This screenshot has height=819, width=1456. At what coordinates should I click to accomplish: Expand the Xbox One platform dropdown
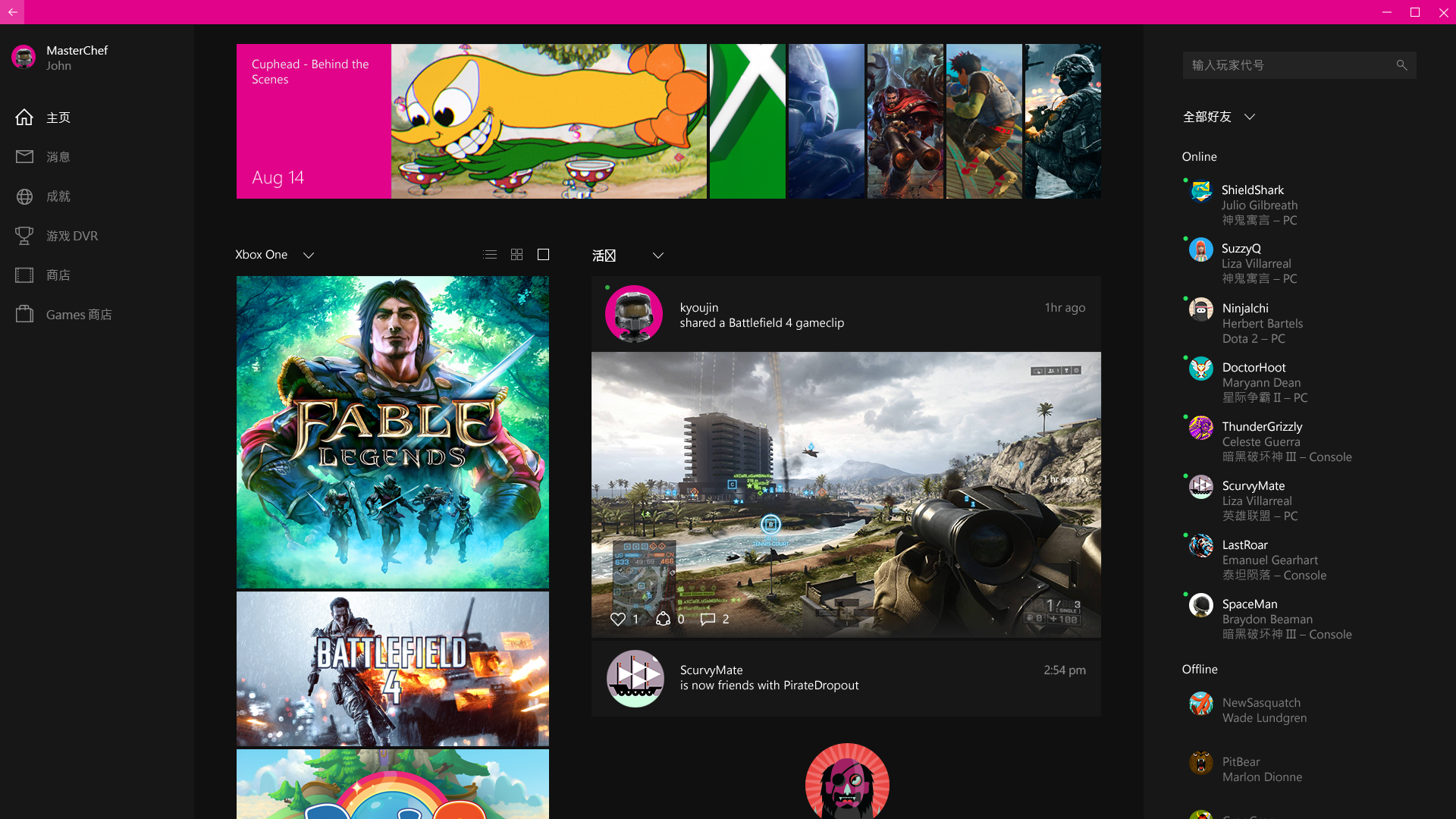(x=309, y=256)
